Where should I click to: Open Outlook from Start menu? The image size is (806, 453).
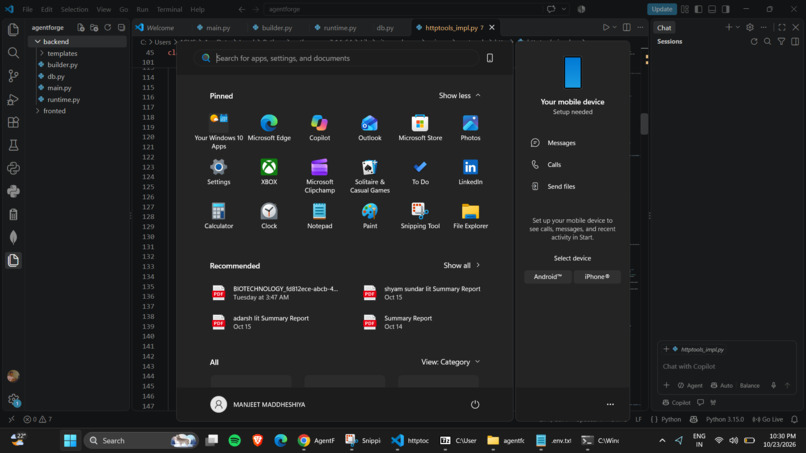click(x=370, y=128)
